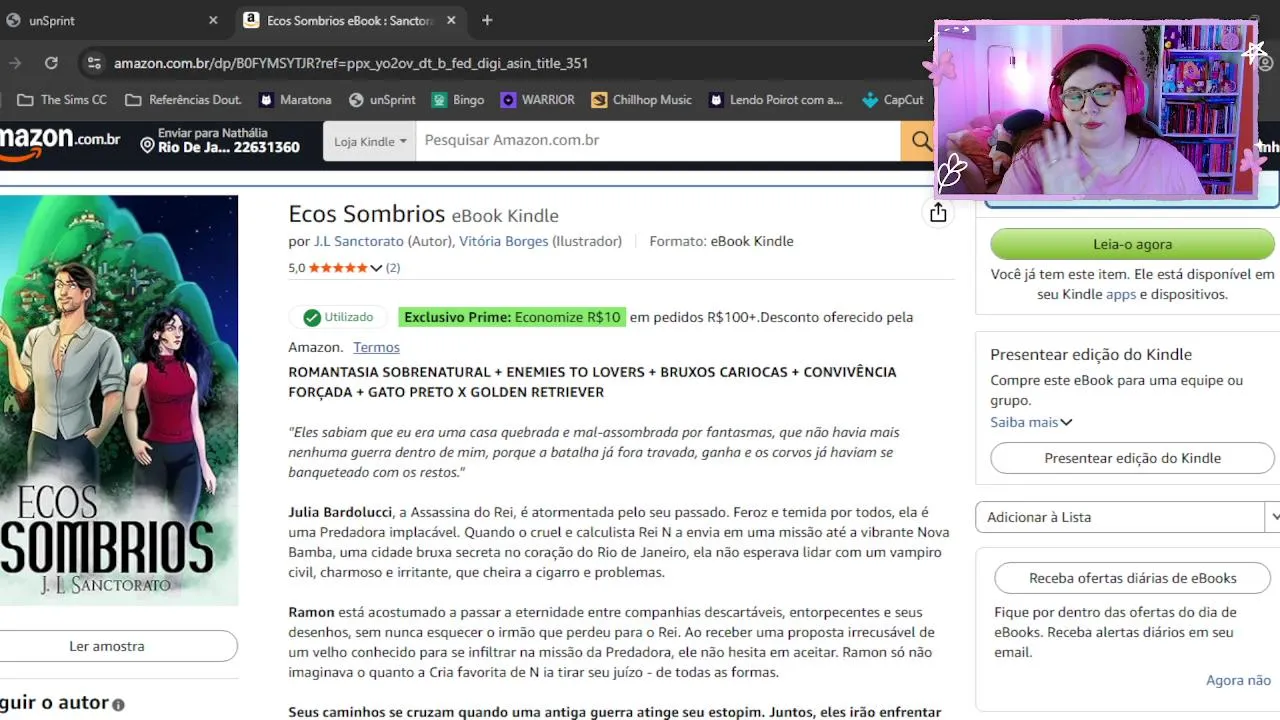Viewport: 1280px width, 720px height.
Task: Open the Chillhop Music bookmark
Action: [641, 100]
